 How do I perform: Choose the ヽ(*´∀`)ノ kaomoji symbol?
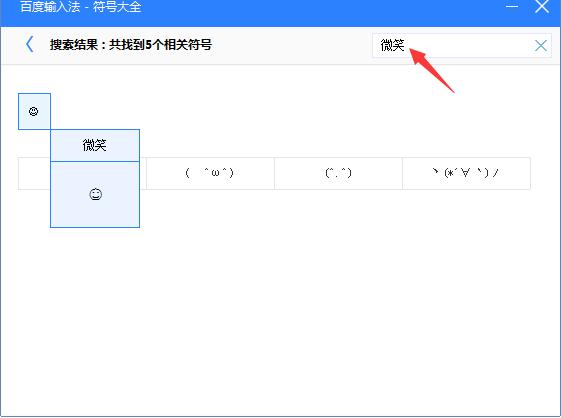coord(466,173)
